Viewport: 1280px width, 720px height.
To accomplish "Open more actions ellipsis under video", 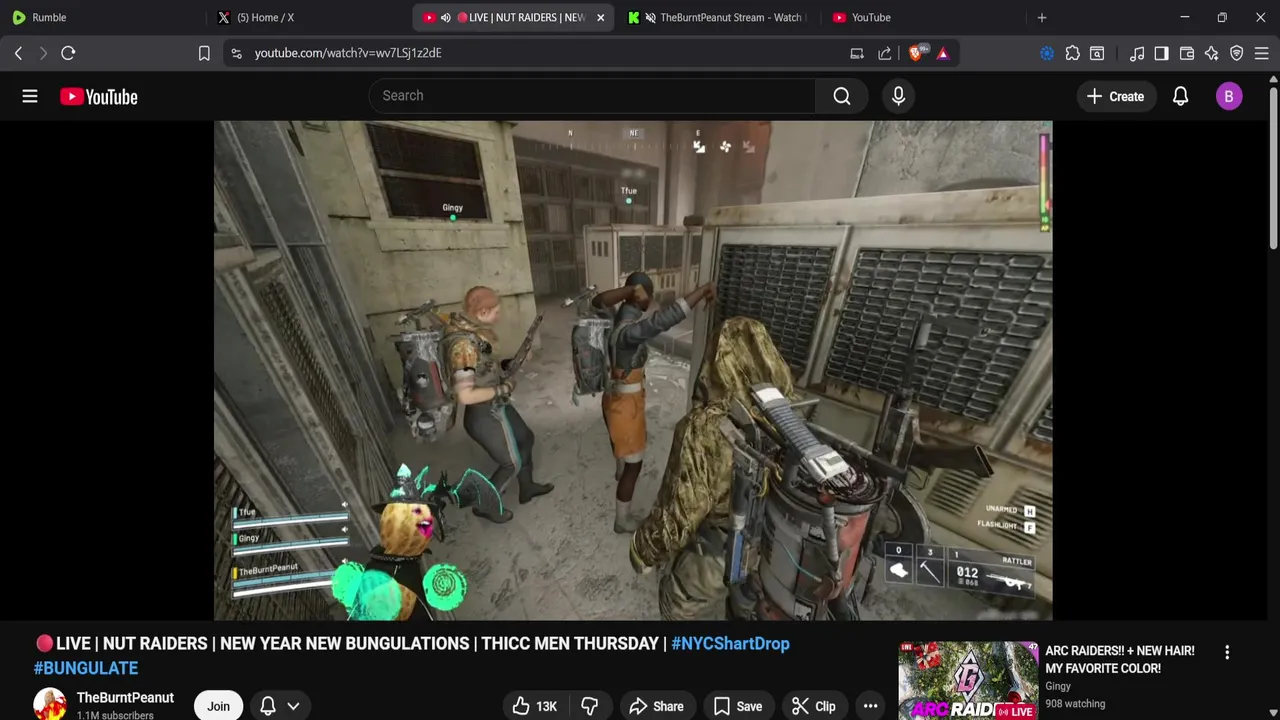I will point(870,706).
